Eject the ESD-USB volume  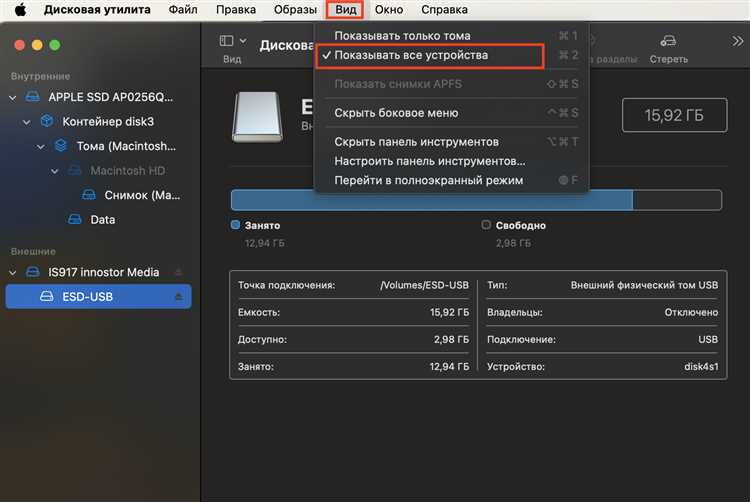[x=178, y=296]
